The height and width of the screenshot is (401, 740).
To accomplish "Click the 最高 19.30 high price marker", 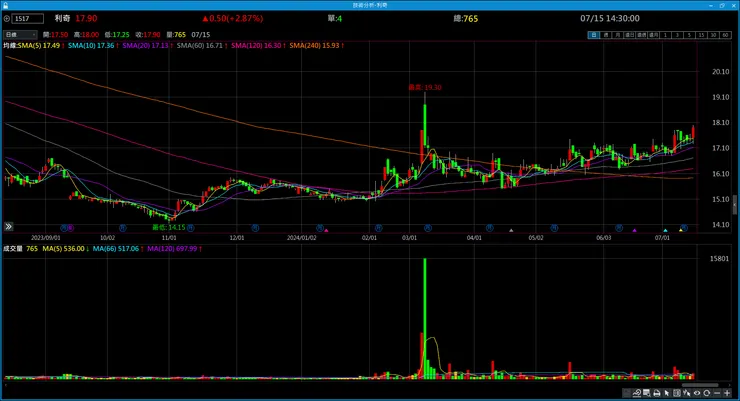I will click(425, 87).
